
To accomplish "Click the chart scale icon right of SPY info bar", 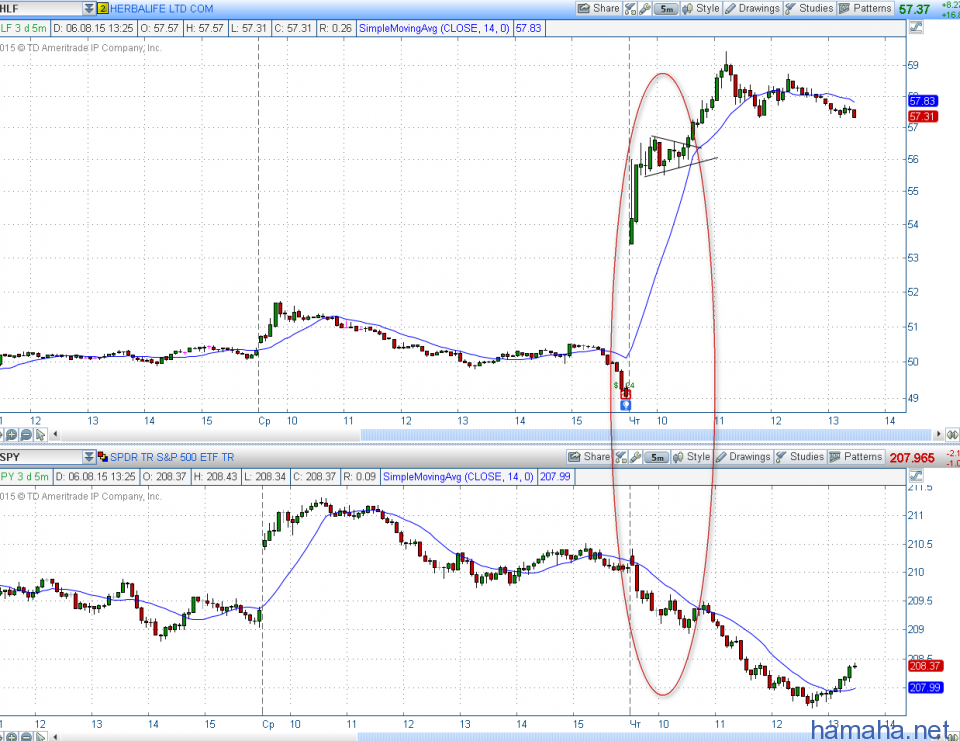I will click(x=916, y=476).
